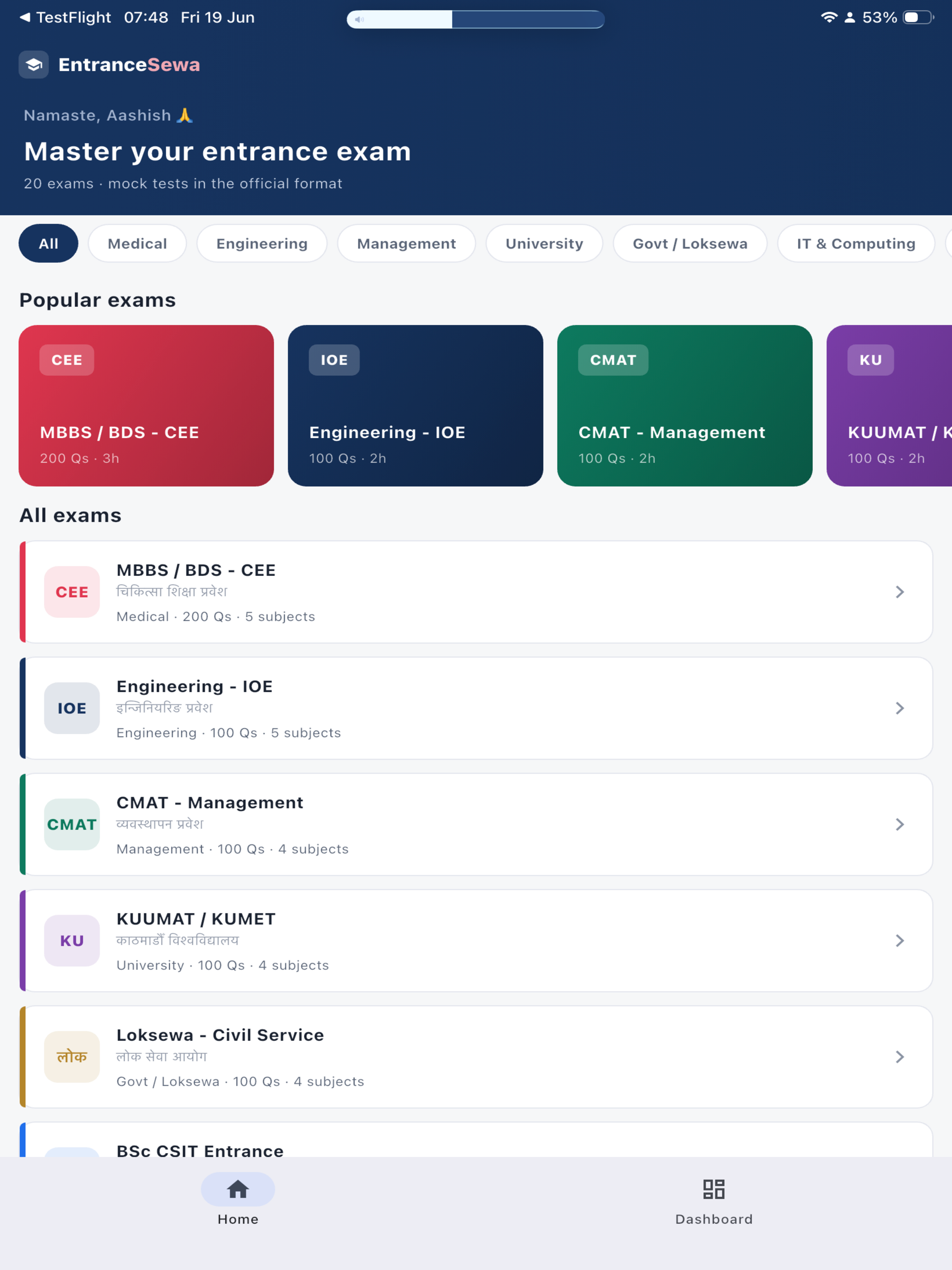Open the CMAT - Management popular card
Image resolution: width=952 pixels, height=1270 pixels.
click(x=684, y=405)
